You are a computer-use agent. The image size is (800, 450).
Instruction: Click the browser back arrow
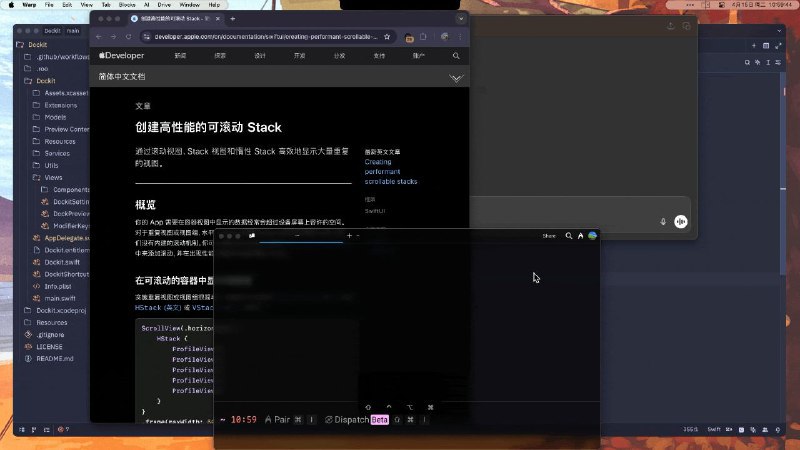(98, 37)
